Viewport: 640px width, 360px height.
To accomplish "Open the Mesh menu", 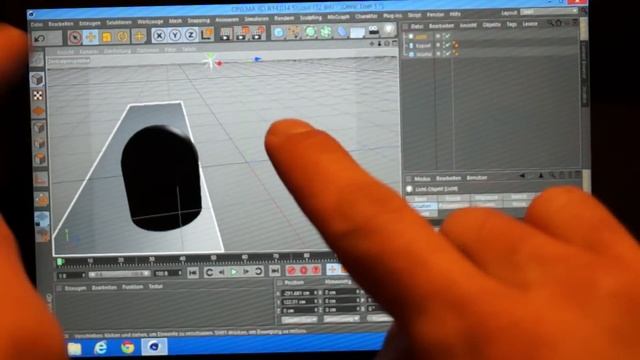I will click(176, 21).
